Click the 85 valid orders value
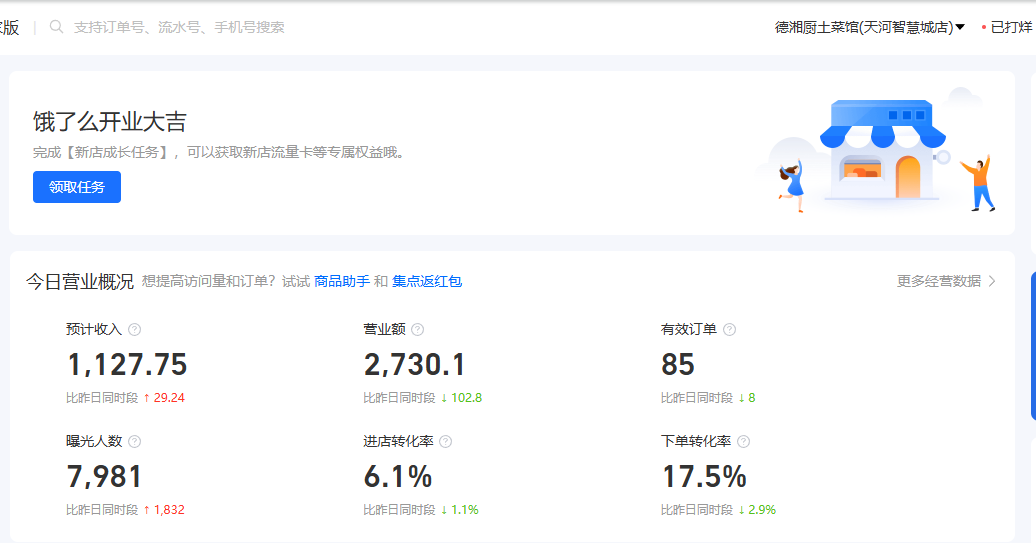Screen dimensions: 1036x543 pos(678,365)
